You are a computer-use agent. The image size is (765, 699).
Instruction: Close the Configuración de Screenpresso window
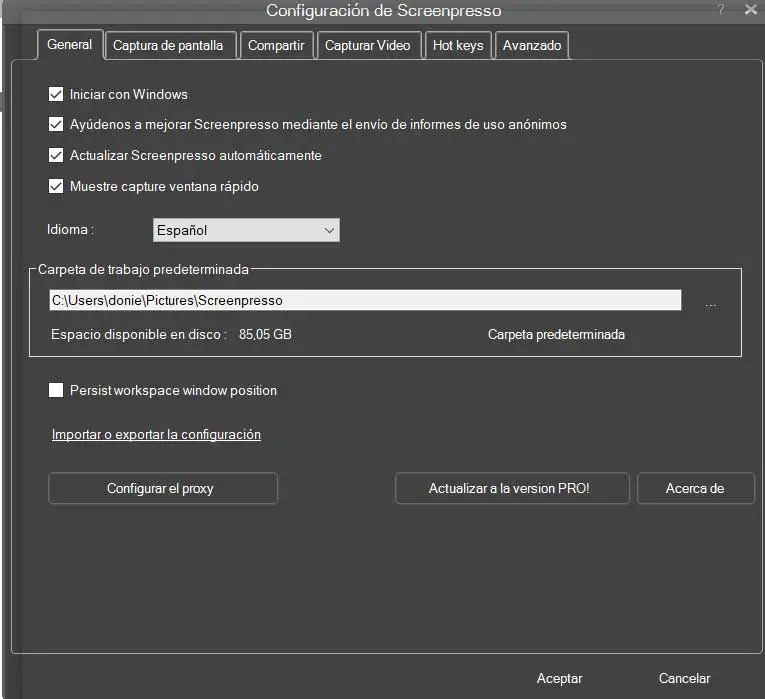click(751, 9)
